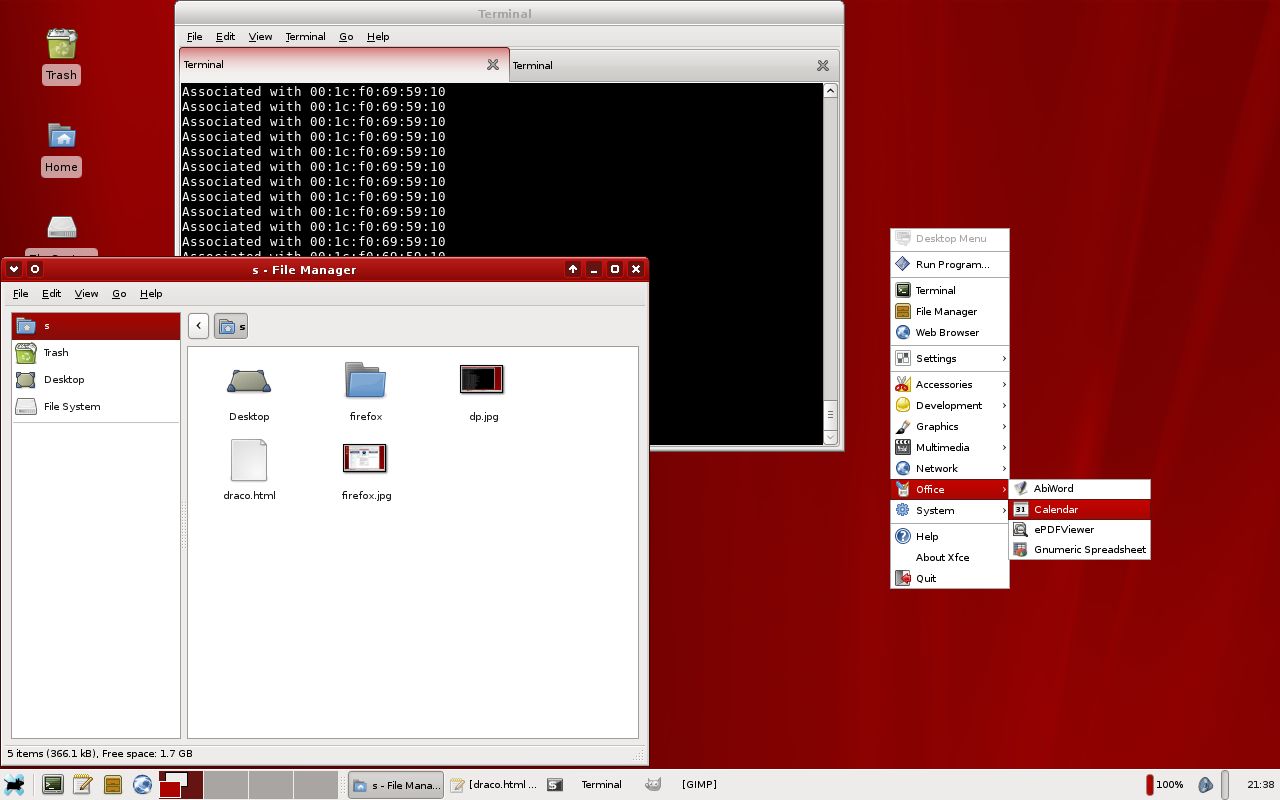Click the Xfce mouse menu icon
Screen dimensions: 1280x800
(x=14, y=784)
